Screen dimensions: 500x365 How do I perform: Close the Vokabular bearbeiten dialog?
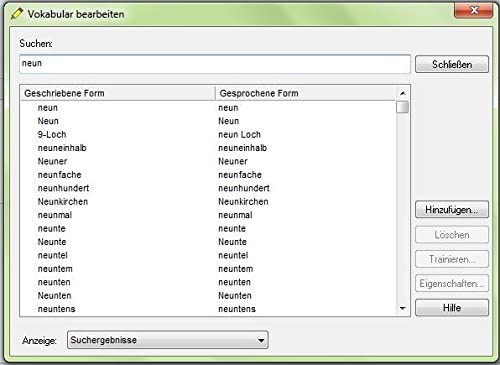coord(473,10)
